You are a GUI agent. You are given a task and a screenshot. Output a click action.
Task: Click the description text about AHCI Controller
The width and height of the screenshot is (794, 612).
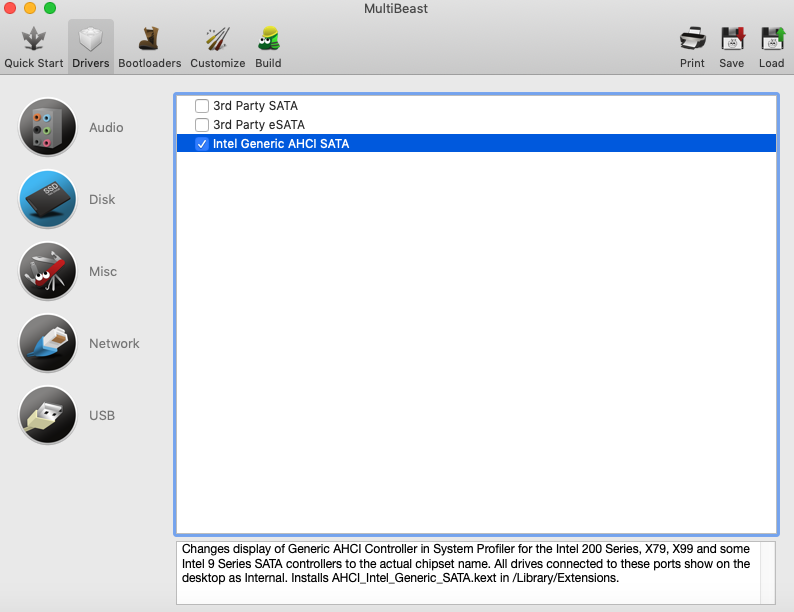point(466,563)
